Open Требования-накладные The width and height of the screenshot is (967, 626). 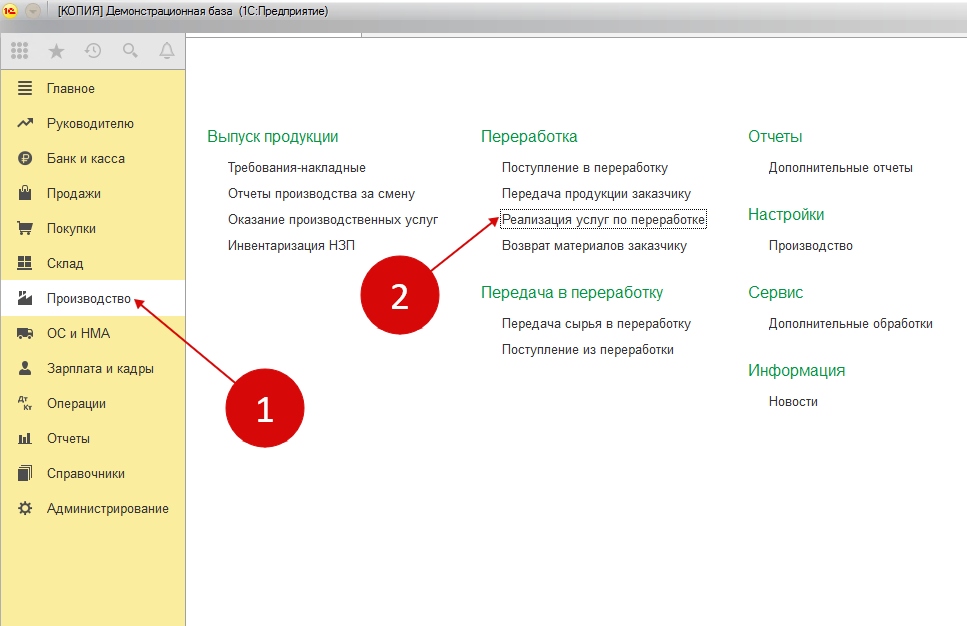tap(297, 168)
